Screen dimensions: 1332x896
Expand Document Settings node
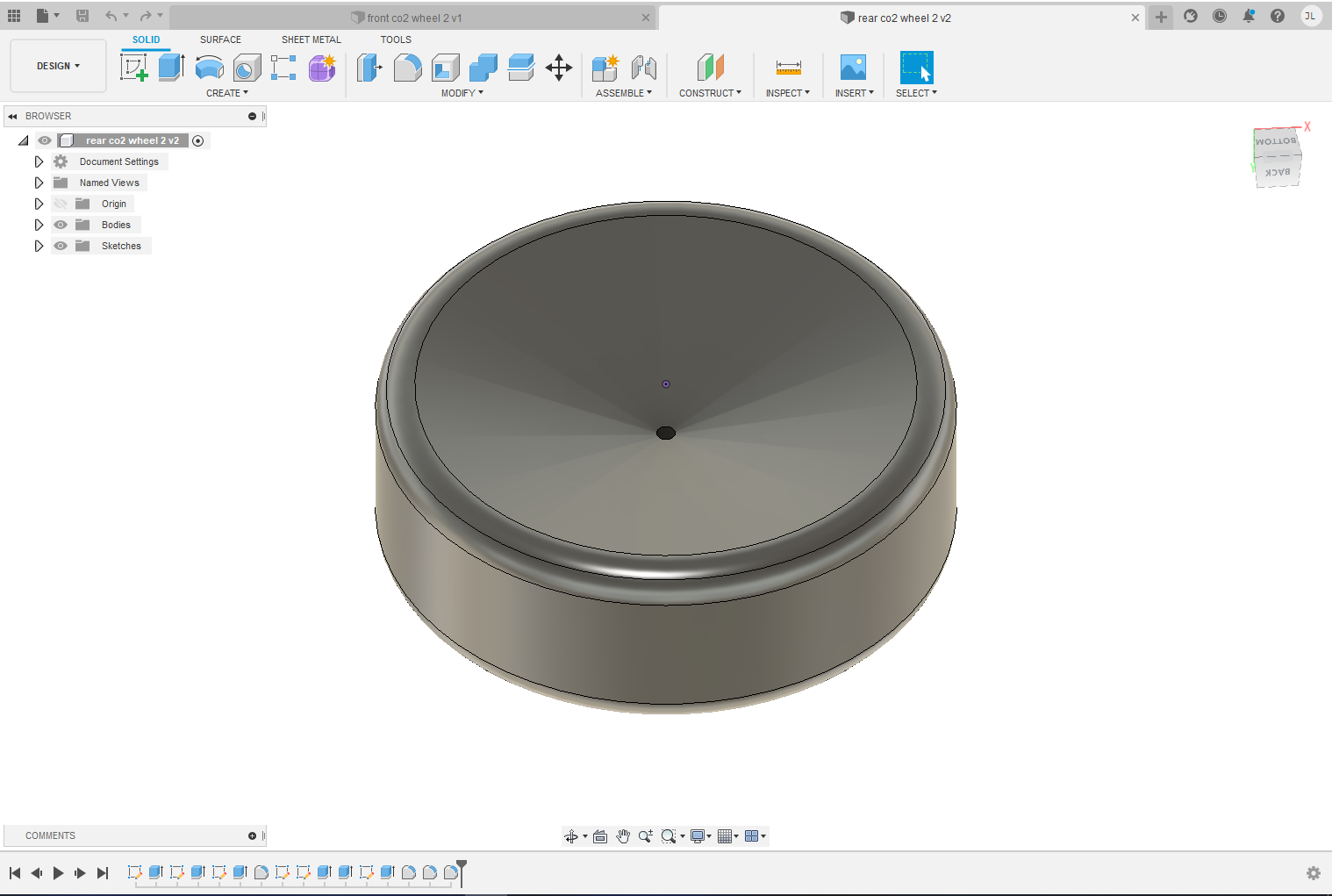pyautogui.click(x=39, y=161)
